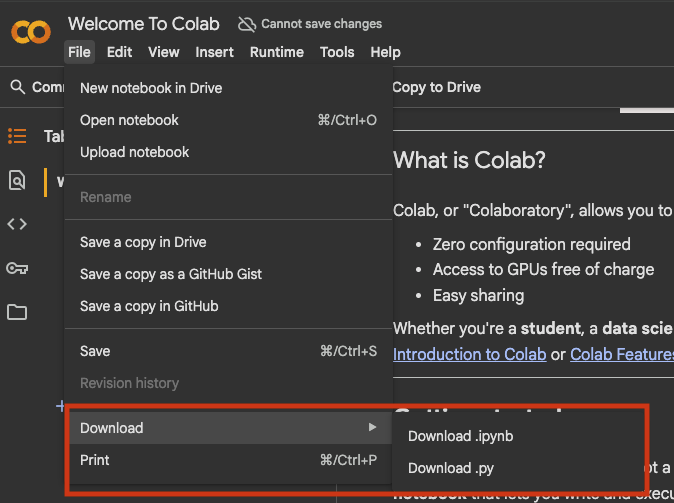Select Upload notebook menu entry

[228, 152]
